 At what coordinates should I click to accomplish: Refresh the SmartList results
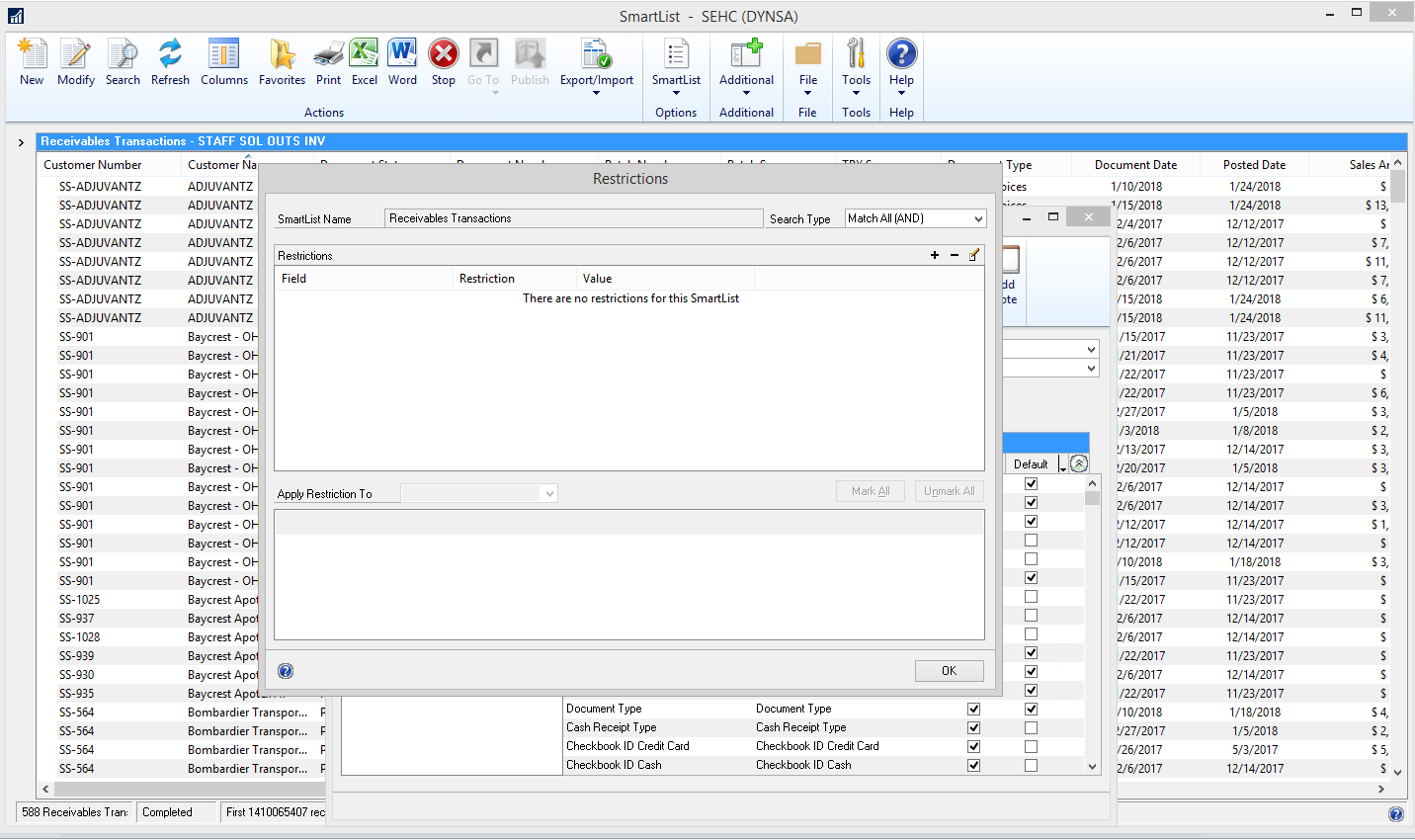pyautogui.click(x=170, y=54)
